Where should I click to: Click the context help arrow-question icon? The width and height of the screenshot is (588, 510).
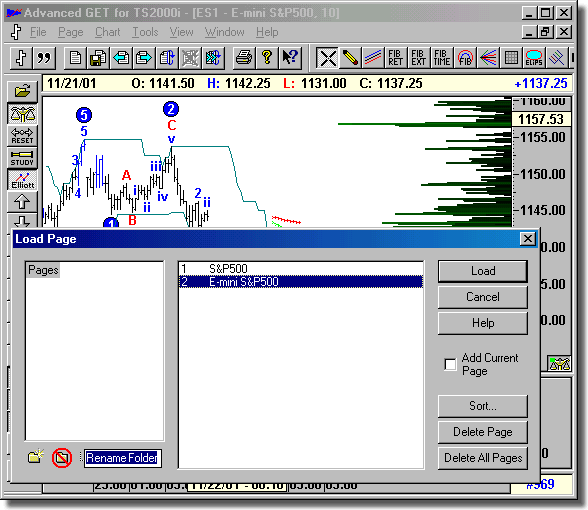(290, 58)
